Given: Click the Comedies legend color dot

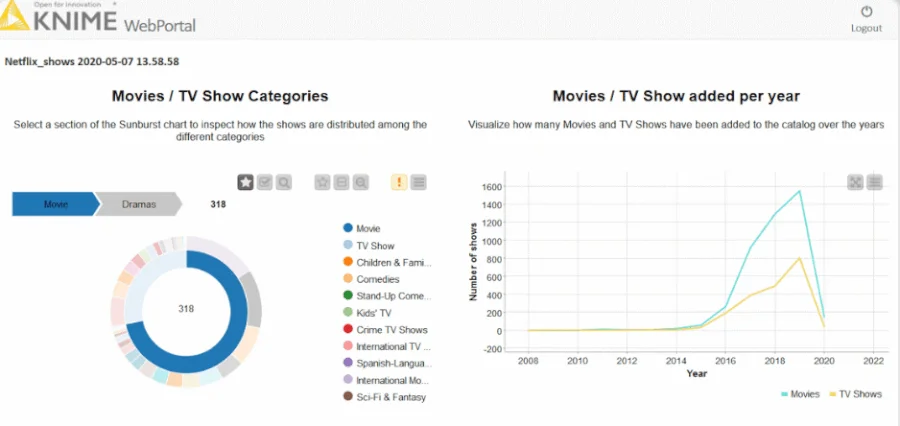Looking at the screenshot, I should pos(347,279).
